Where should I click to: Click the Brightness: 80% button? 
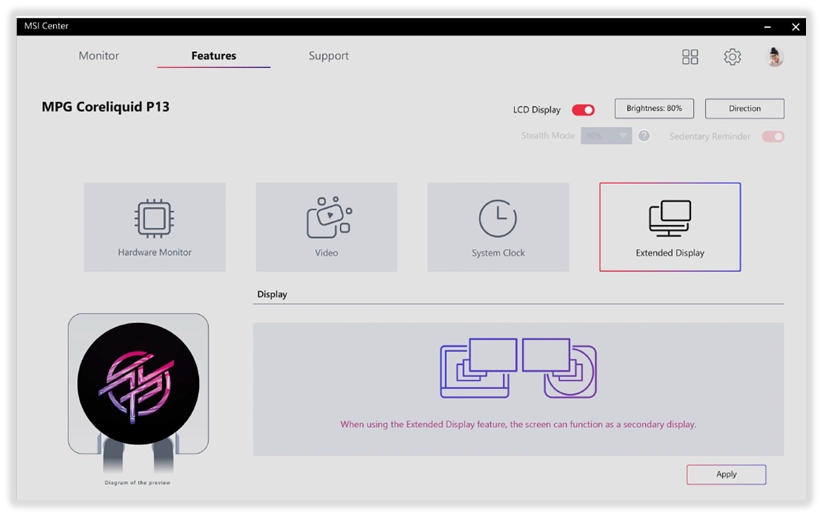654,109
